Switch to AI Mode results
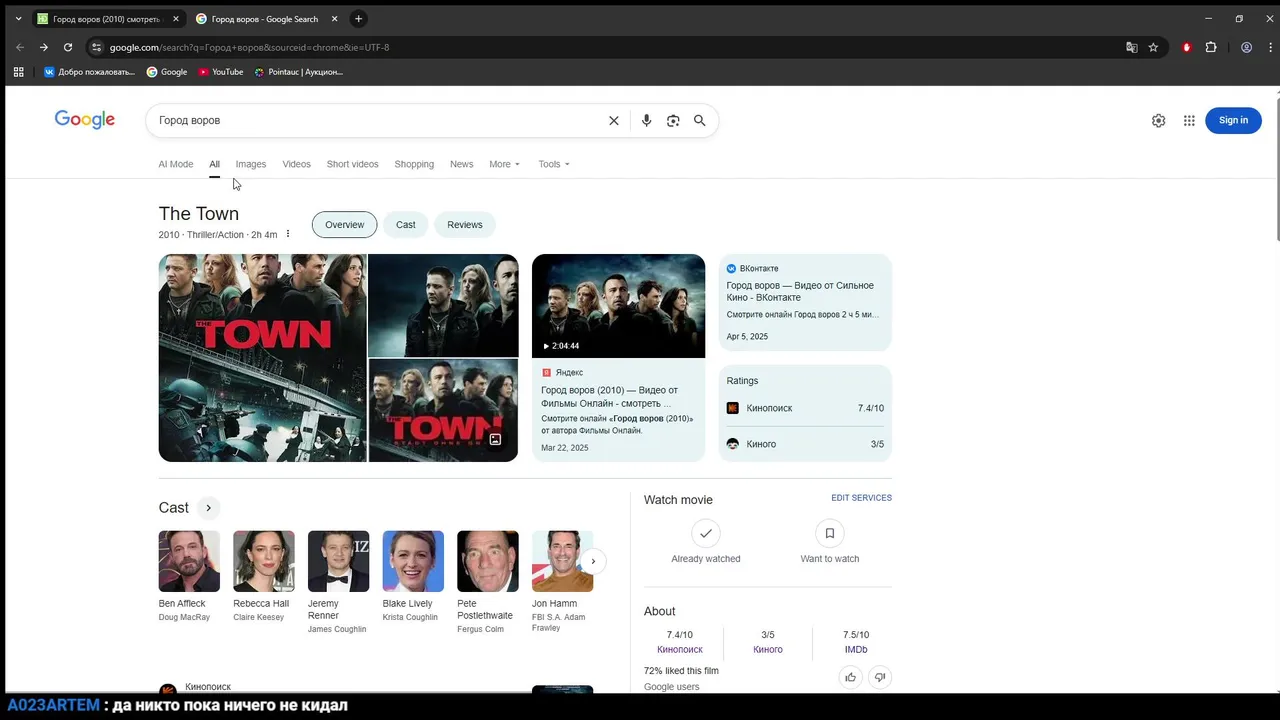 pyautogui.click(x=176, y=164)
